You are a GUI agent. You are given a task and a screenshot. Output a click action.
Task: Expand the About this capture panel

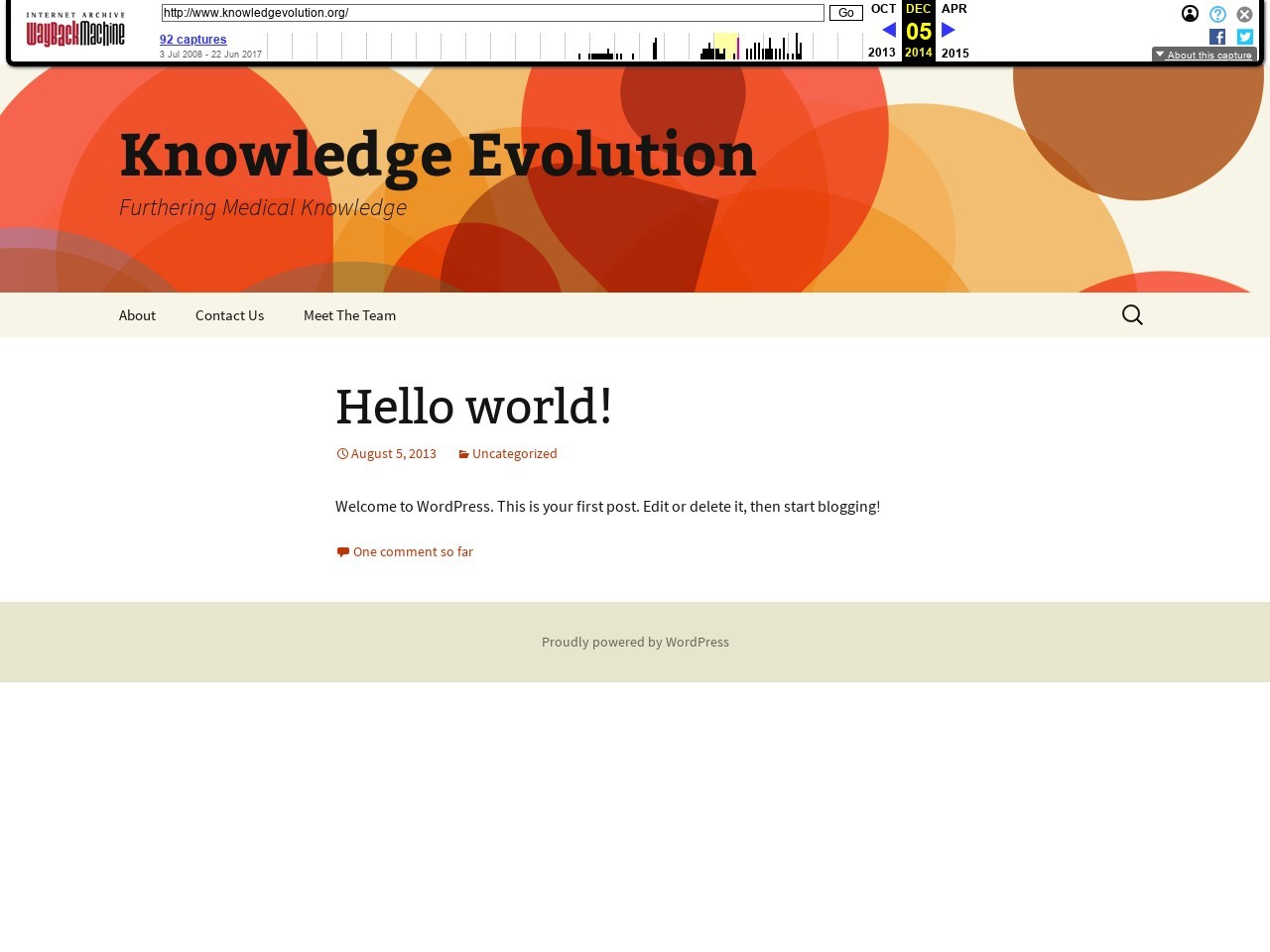coord(1204,55)
